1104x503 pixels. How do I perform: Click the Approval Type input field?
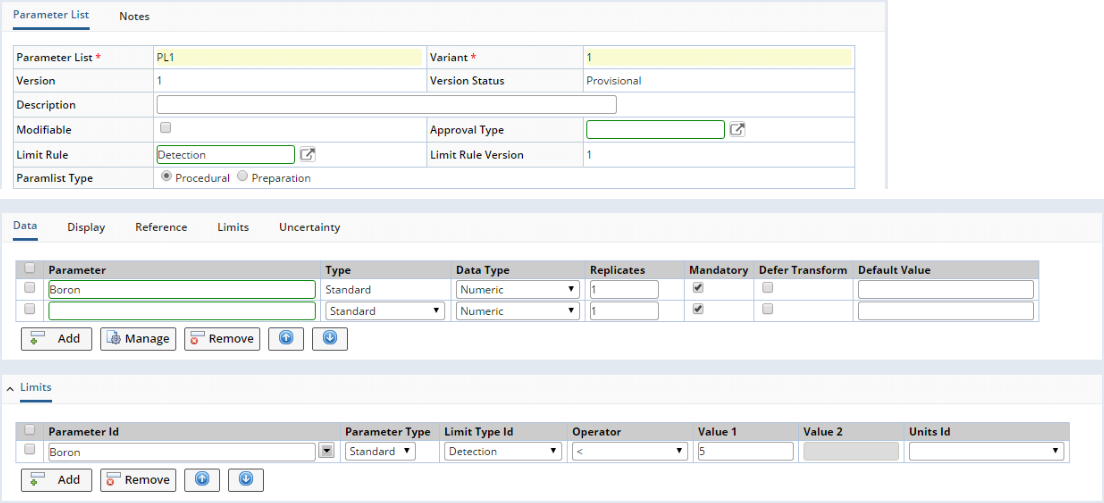coord(656,130)
